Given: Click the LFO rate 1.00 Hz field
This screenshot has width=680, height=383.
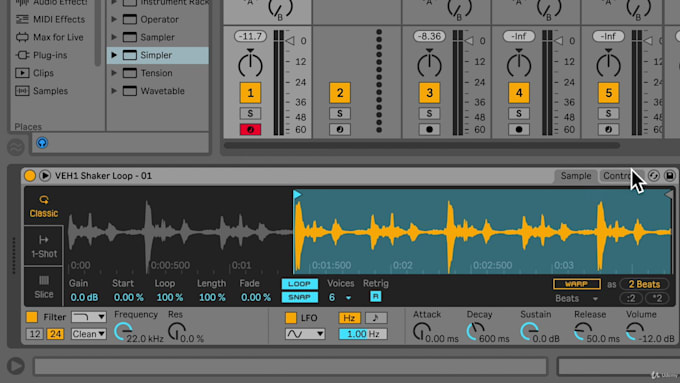Looking at the screenshot, I should (x=363, y=334).
